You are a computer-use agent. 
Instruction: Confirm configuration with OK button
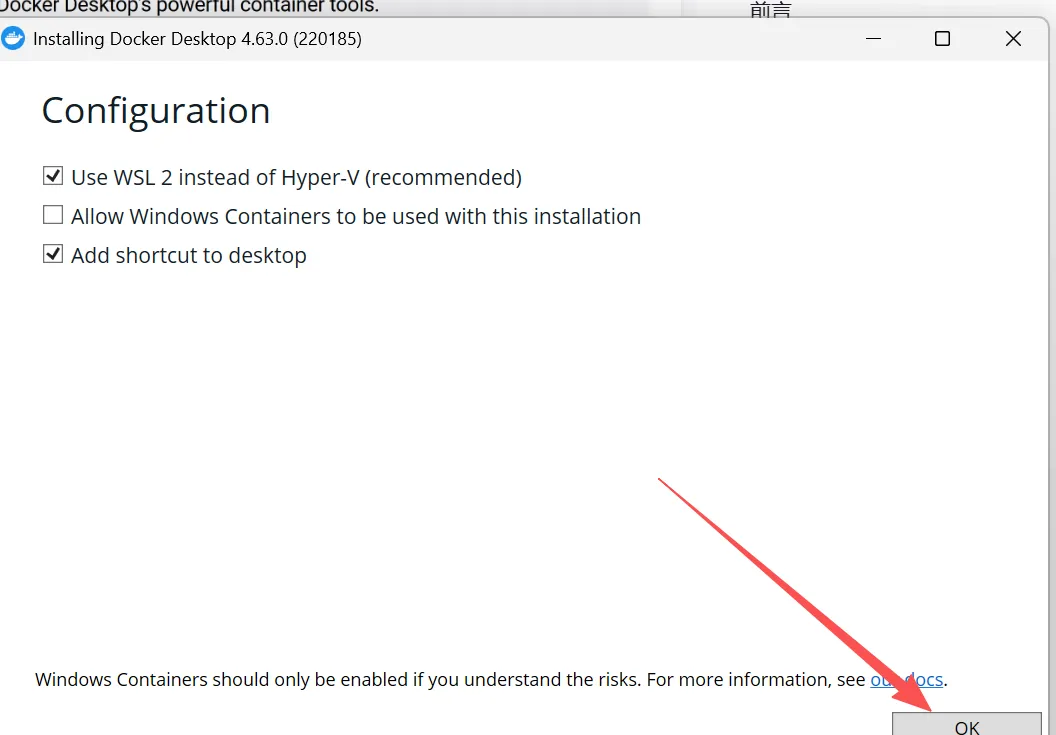[x=966, y=724]
